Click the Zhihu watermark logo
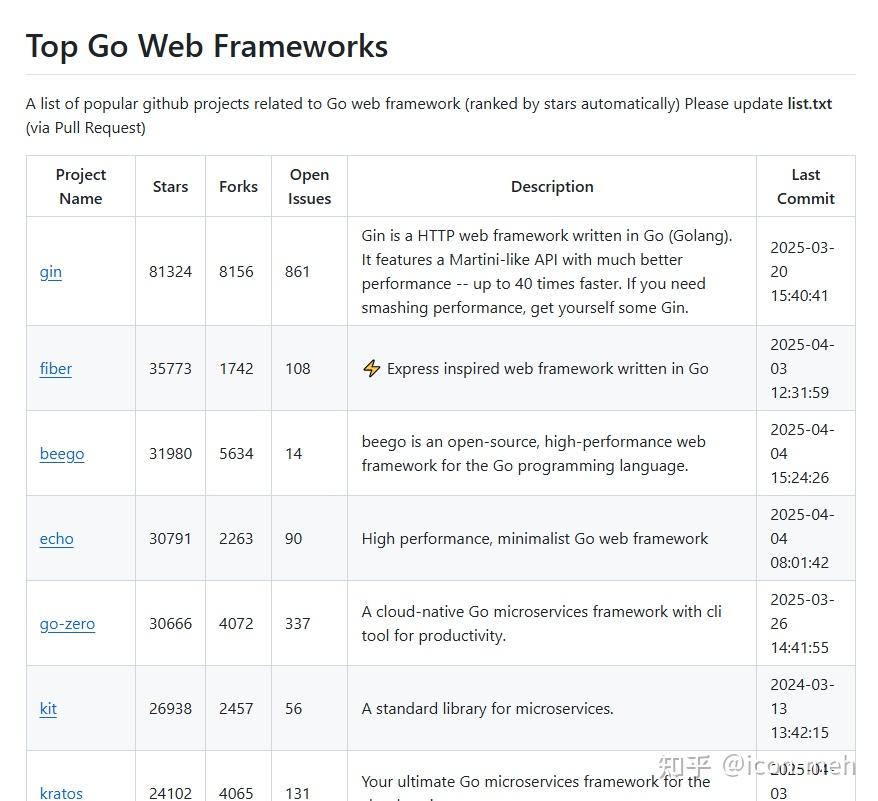Image resolution: width=878 pixels, height=801 pixels. coord(686,766)
